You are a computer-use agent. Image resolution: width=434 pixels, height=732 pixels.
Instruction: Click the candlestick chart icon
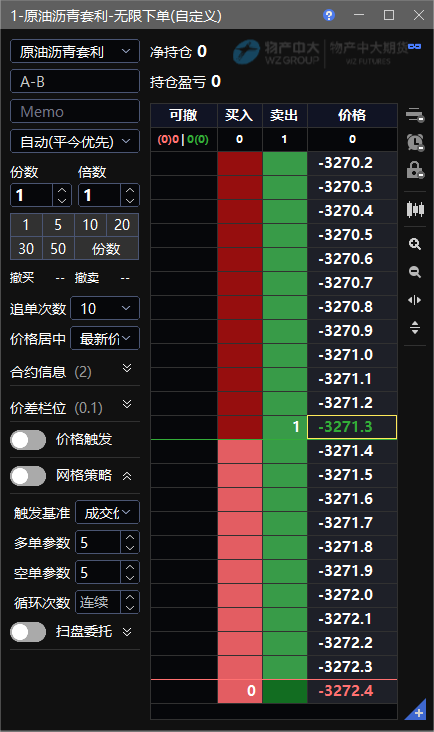coord(415,209)
